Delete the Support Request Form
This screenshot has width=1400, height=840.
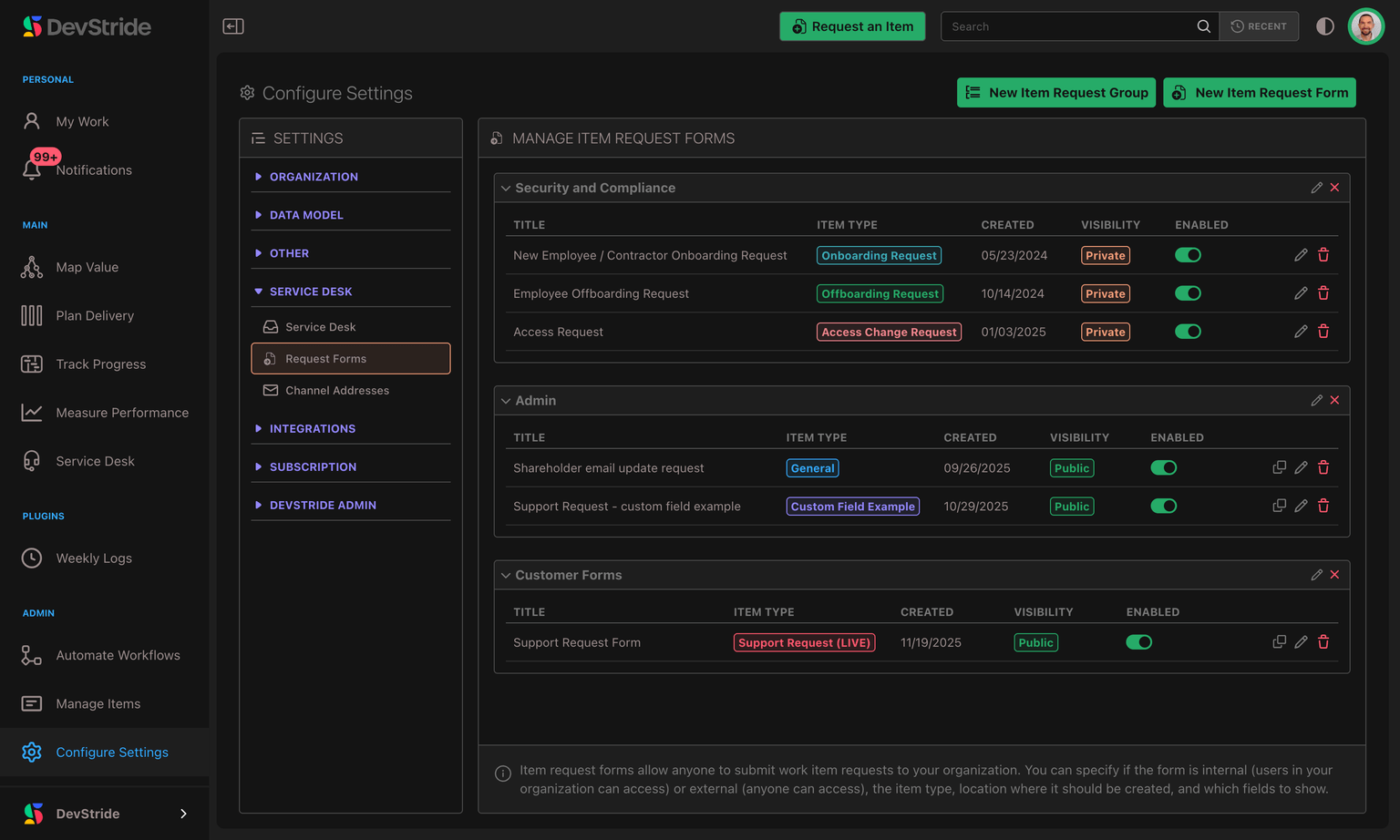coord(1323,642)
